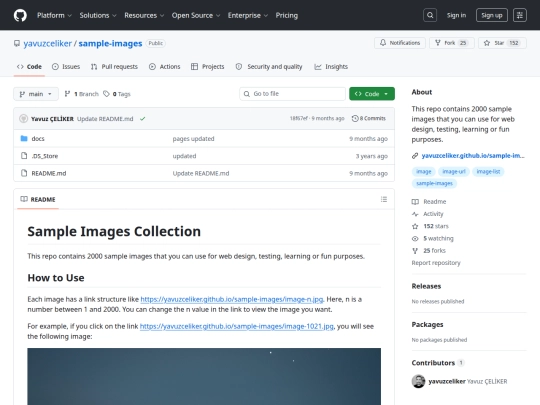Screen dimensions: 540x405
Task: Click the docs folder icon
Action: click(24, 138)
